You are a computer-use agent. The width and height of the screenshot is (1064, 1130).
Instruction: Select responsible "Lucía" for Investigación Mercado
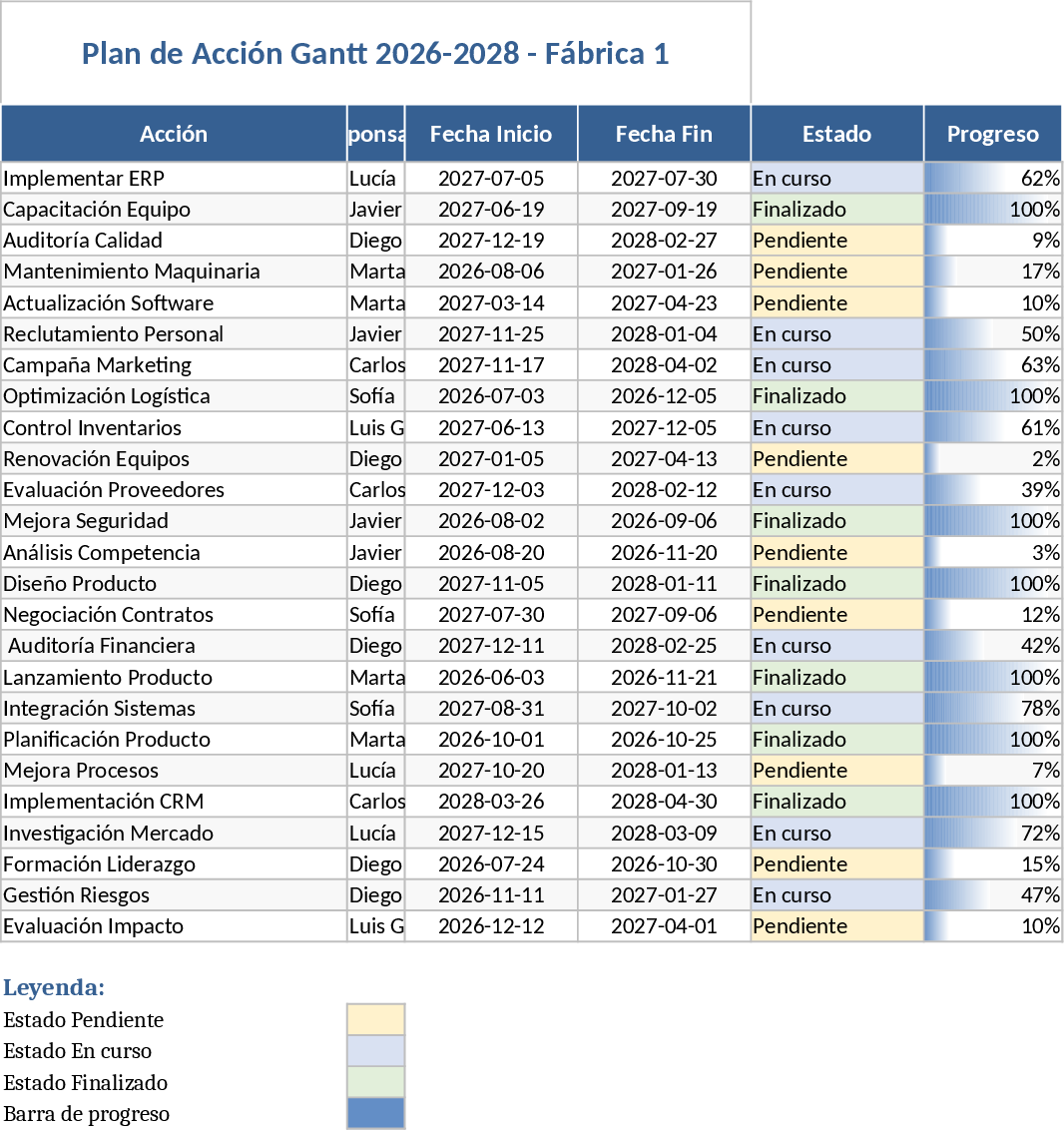375,832
